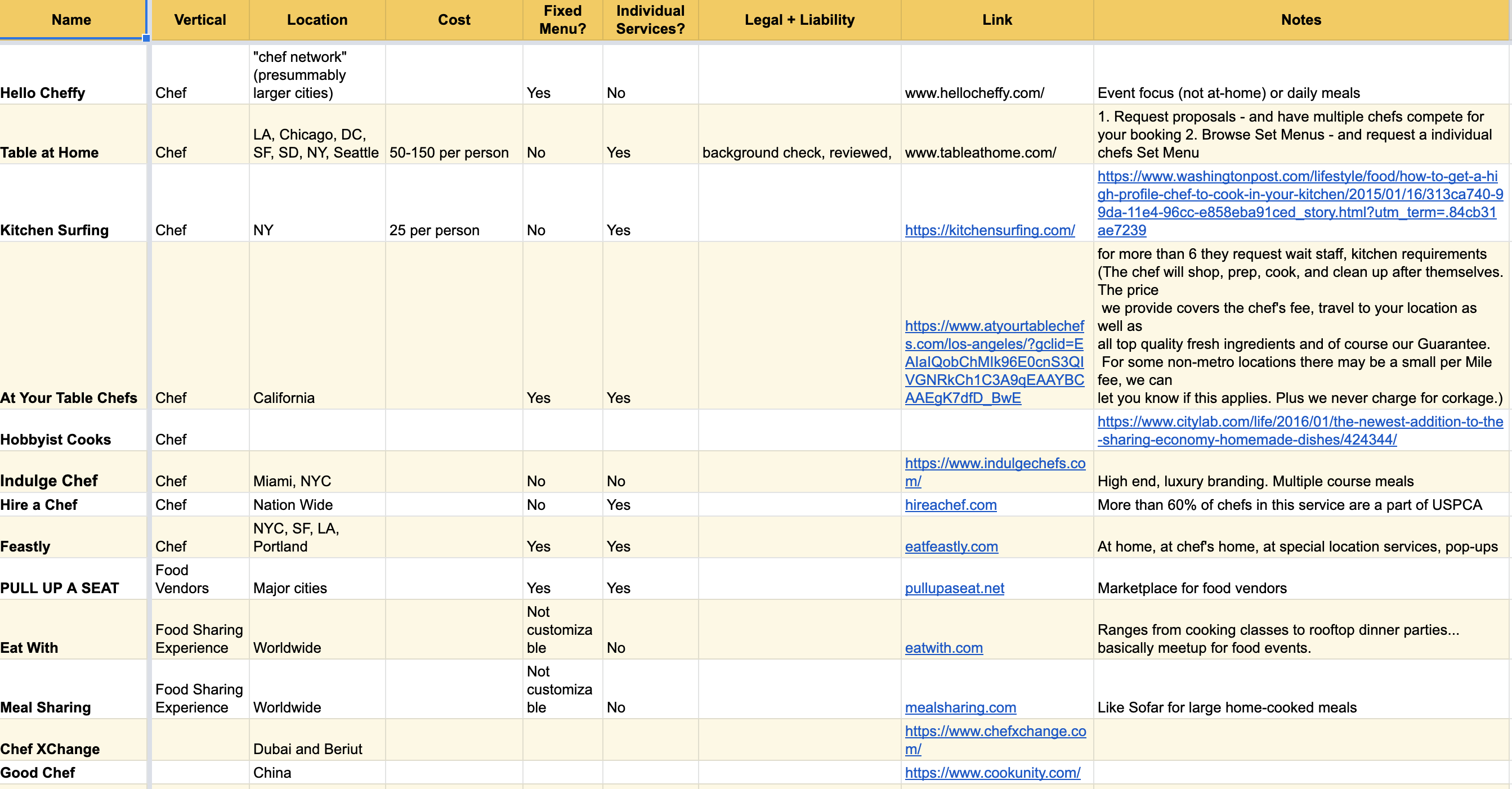The width and height of the screenshot is (1512, 789).
Task: Select the "High end, luxury branding" note
Action: (1301, 472)
